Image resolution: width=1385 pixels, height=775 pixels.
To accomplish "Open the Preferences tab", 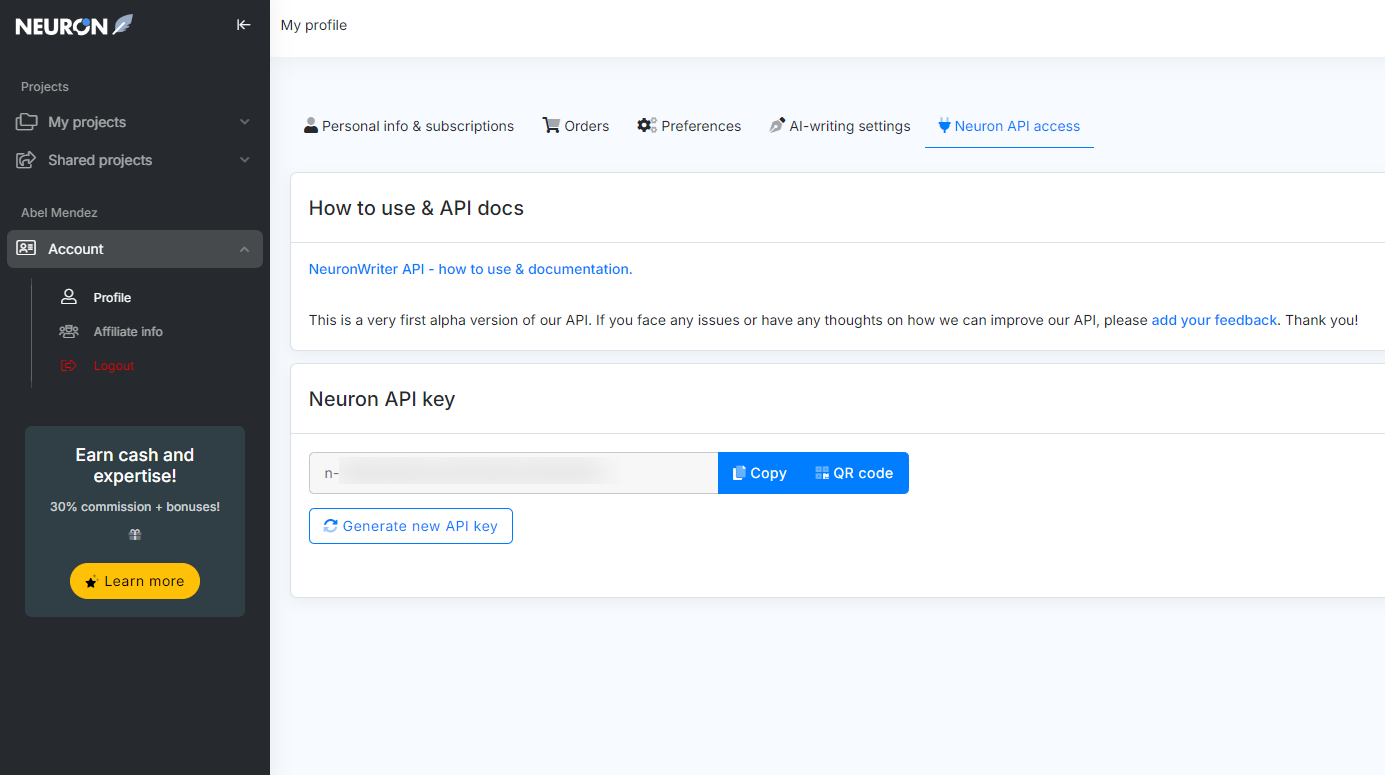I will tap(689, 126).
